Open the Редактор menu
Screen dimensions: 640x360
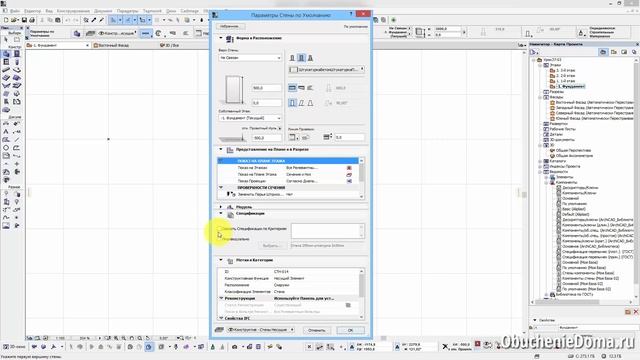point(33,11)
